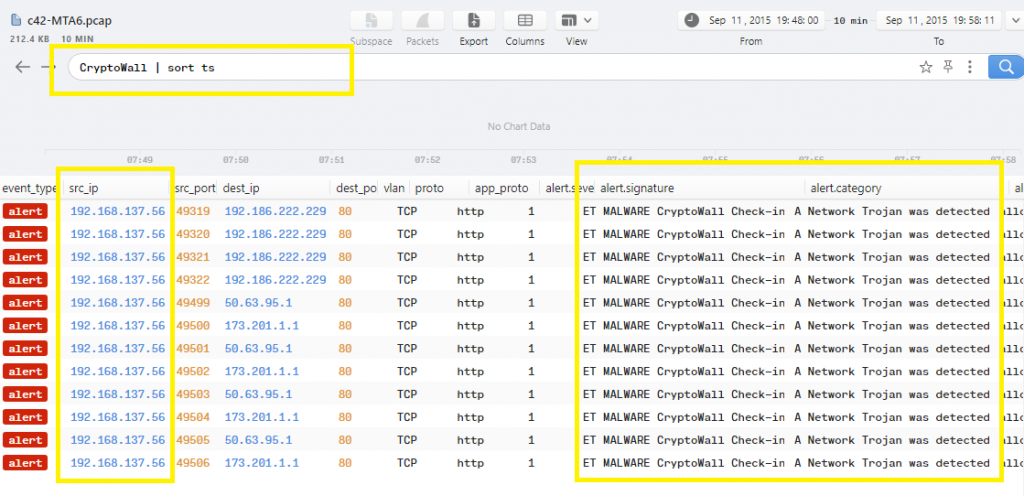Click dest_ip 173.201.1.1 in port 49506 row
Screen dimensions: 1024x496
tap(262, 463)
